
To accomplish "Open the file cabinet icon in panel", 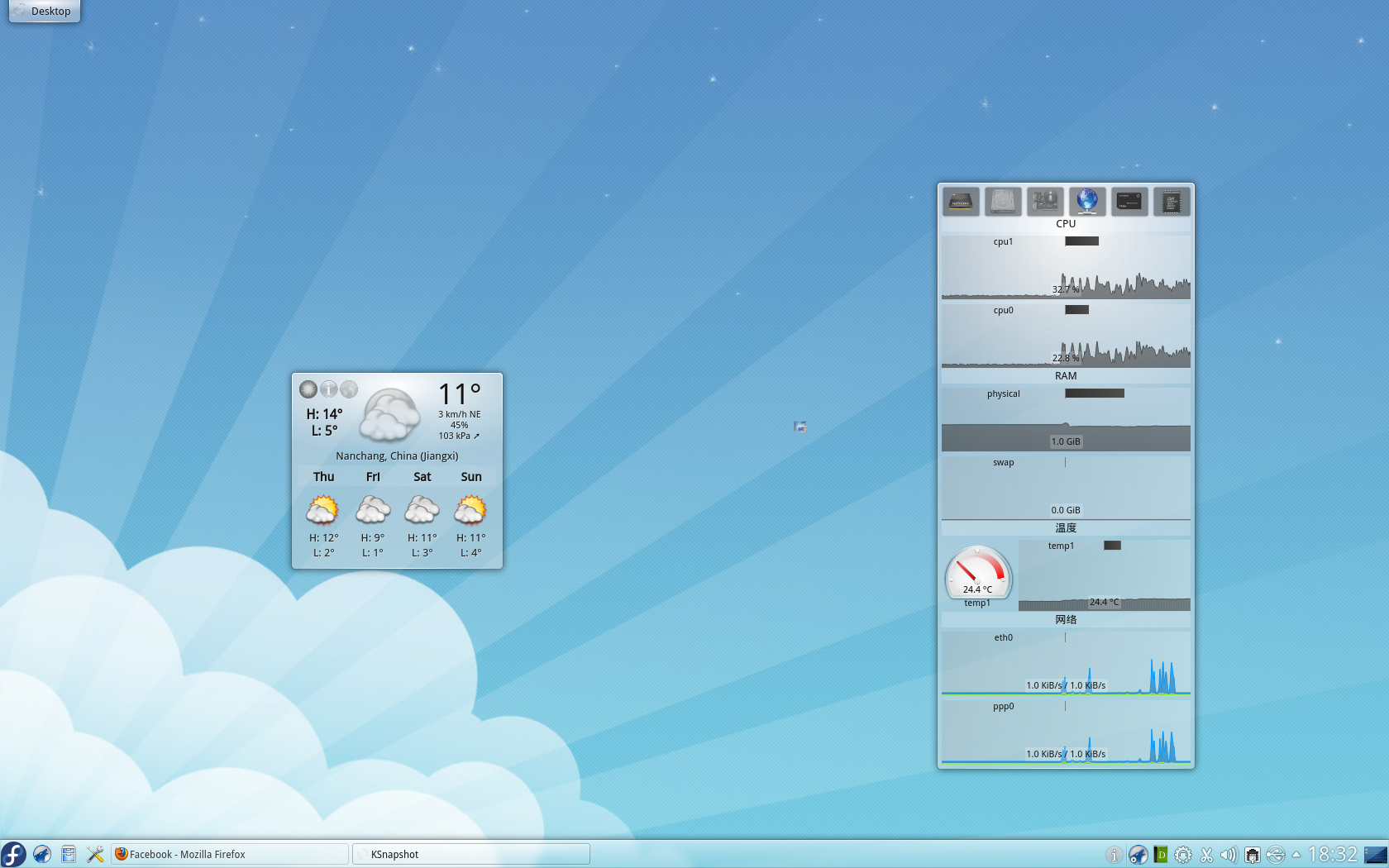I will pos(69,854).
